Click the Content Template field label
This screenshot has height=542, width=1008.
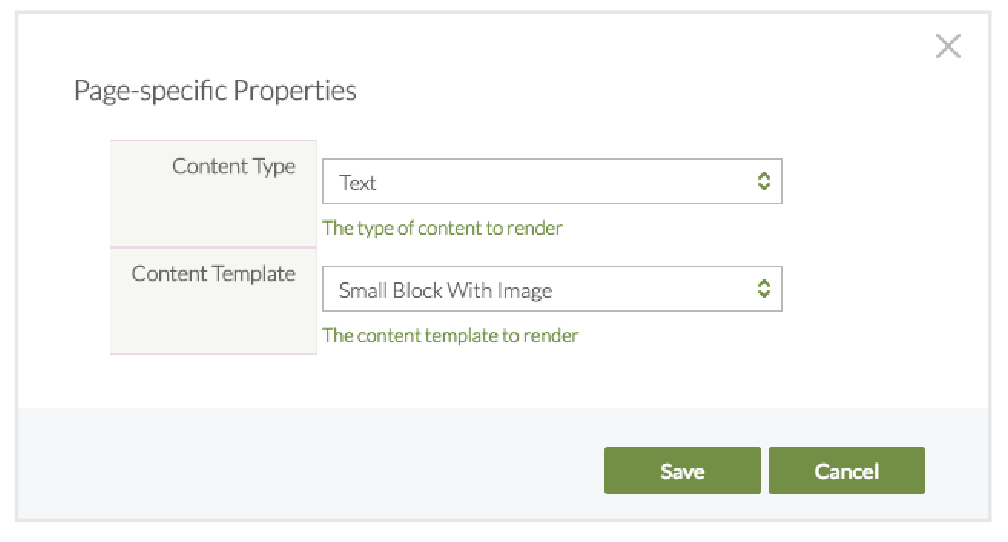[214, 274]
